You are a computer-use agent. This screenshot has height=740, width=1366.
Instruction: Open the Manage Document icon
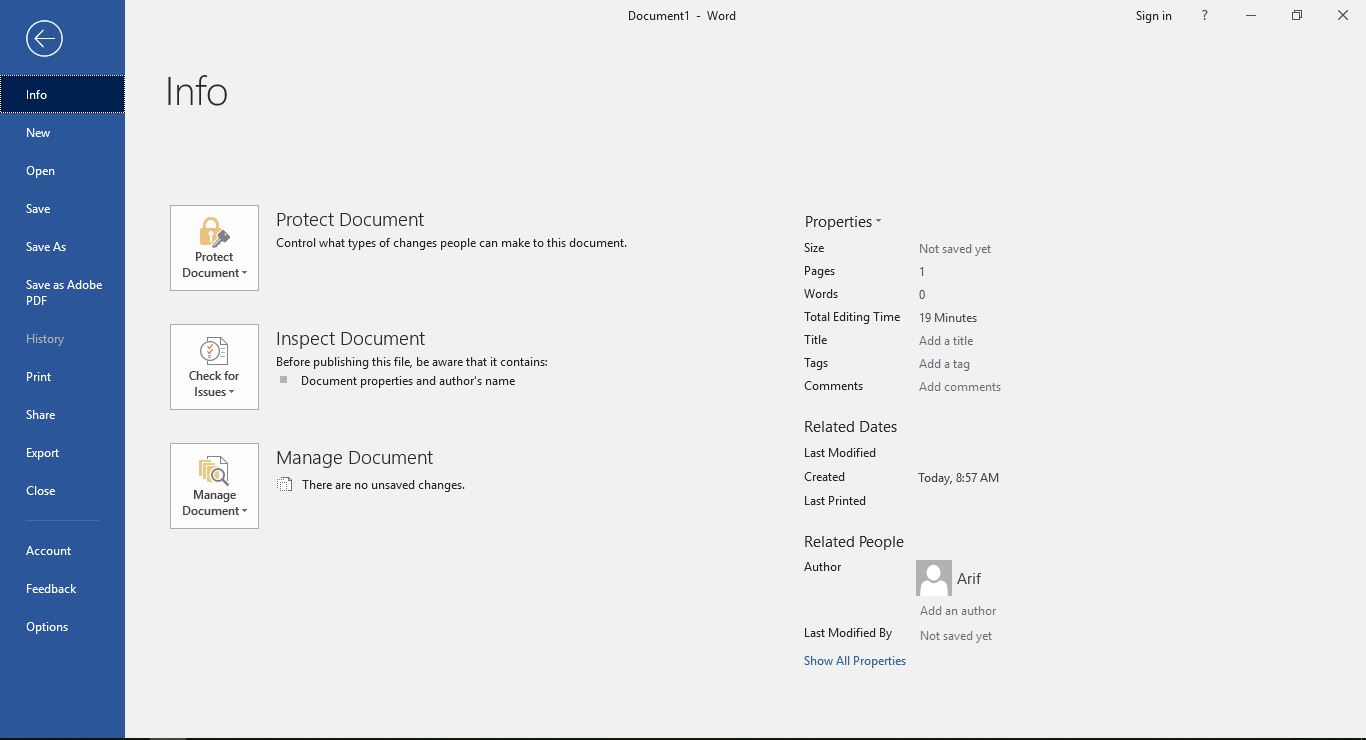[x=213, y=470]
